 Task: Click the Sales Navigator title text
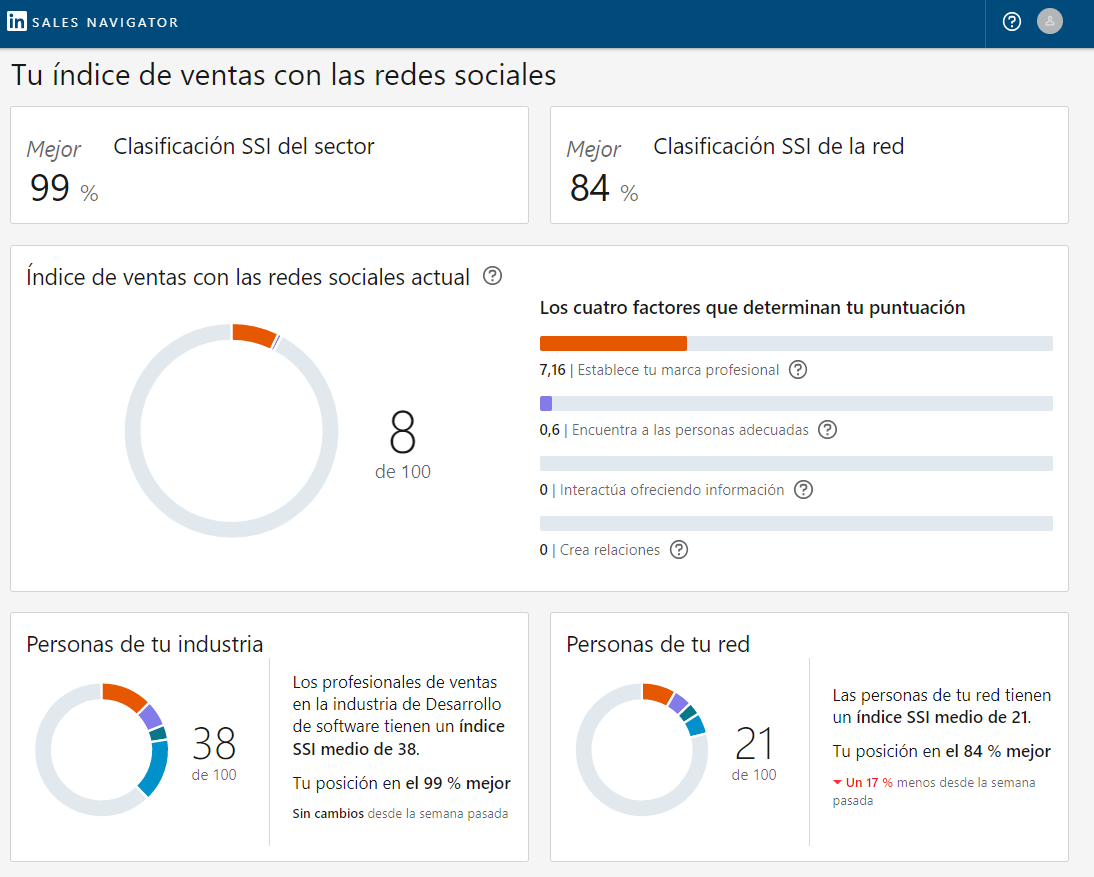pyautogui.click(x=105, y=22)
